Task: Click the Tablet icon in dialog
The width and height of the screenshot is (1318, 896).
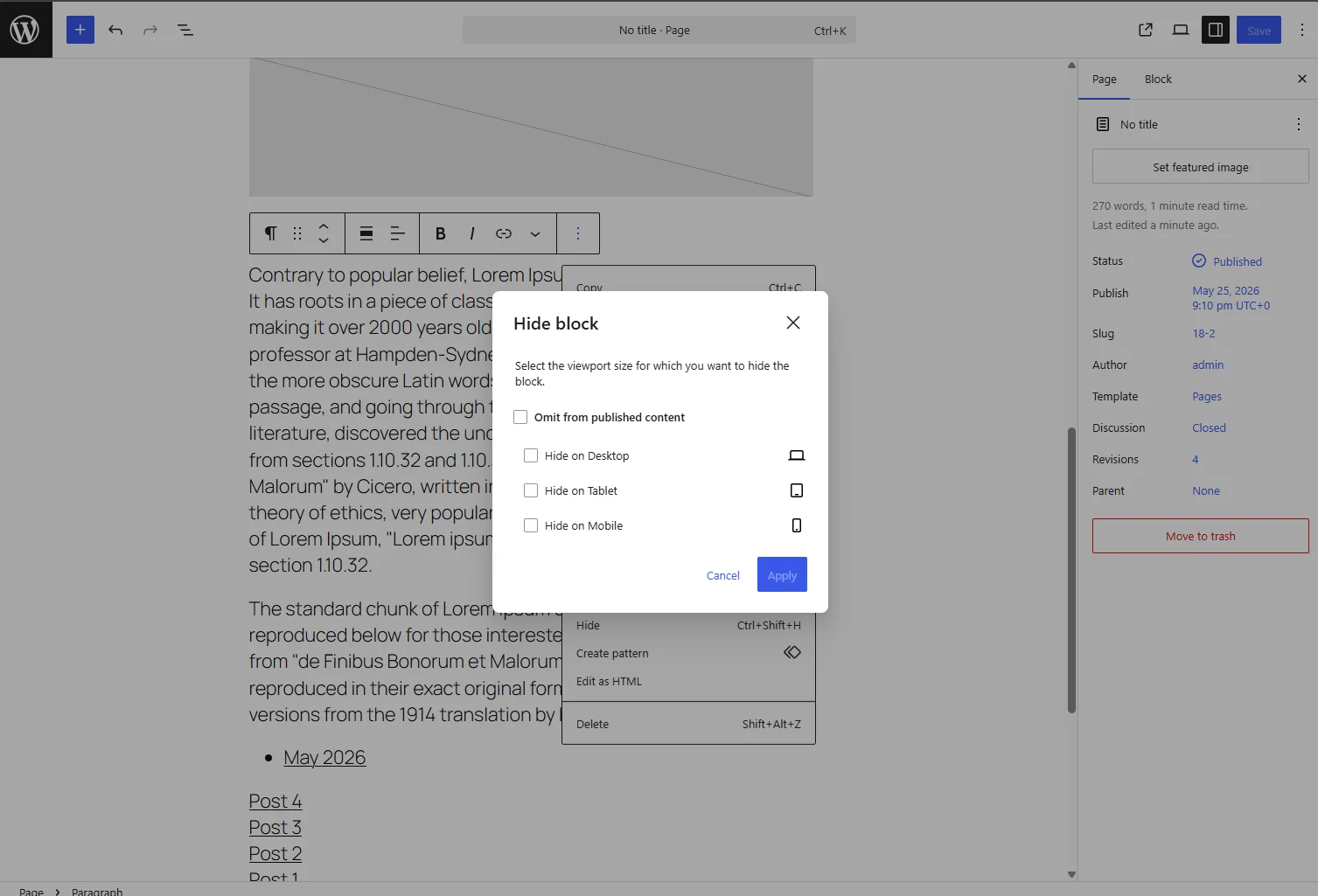Action: (x=797, y=490)
